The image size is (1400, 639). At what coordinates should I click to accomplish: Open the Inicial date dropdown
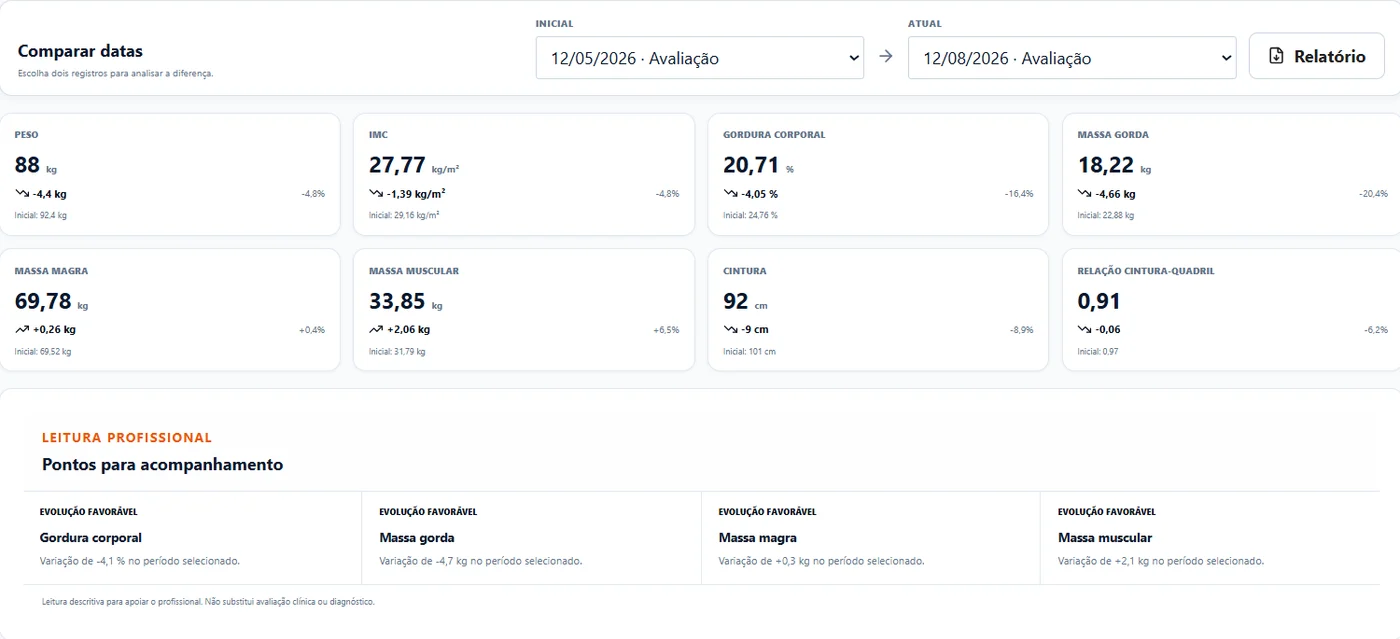[699, 58]
